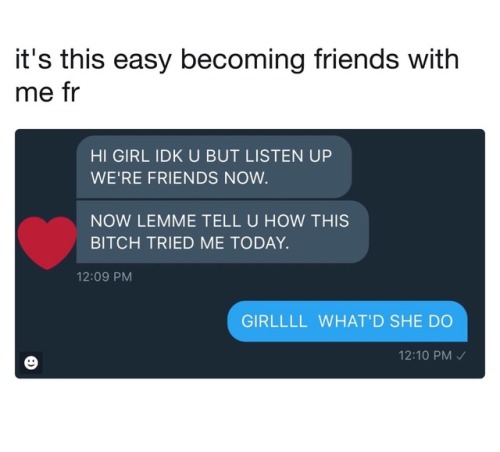Tap the 12:09 PM timestamp
The width and height of the screenshot is (500, 452).
point(104,277)
